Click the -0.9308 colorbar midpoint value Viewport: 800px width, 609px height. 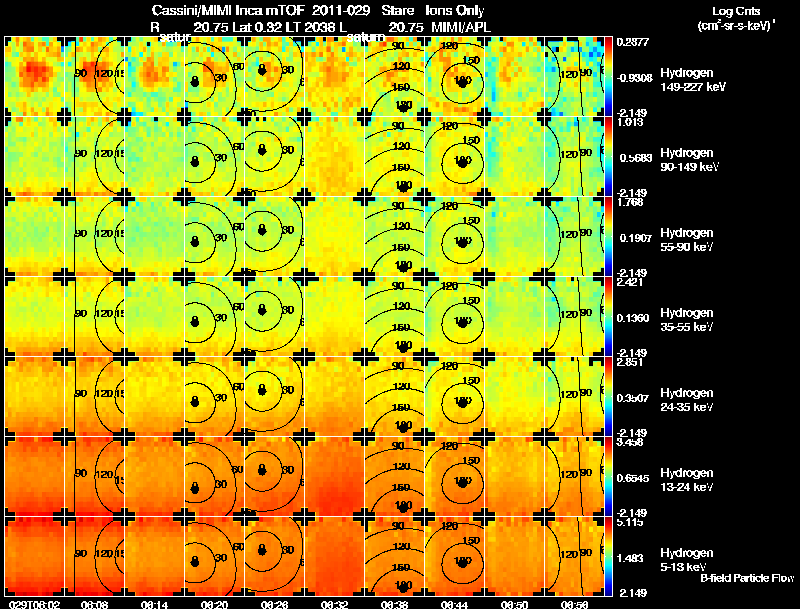click(x=634, y=78)
